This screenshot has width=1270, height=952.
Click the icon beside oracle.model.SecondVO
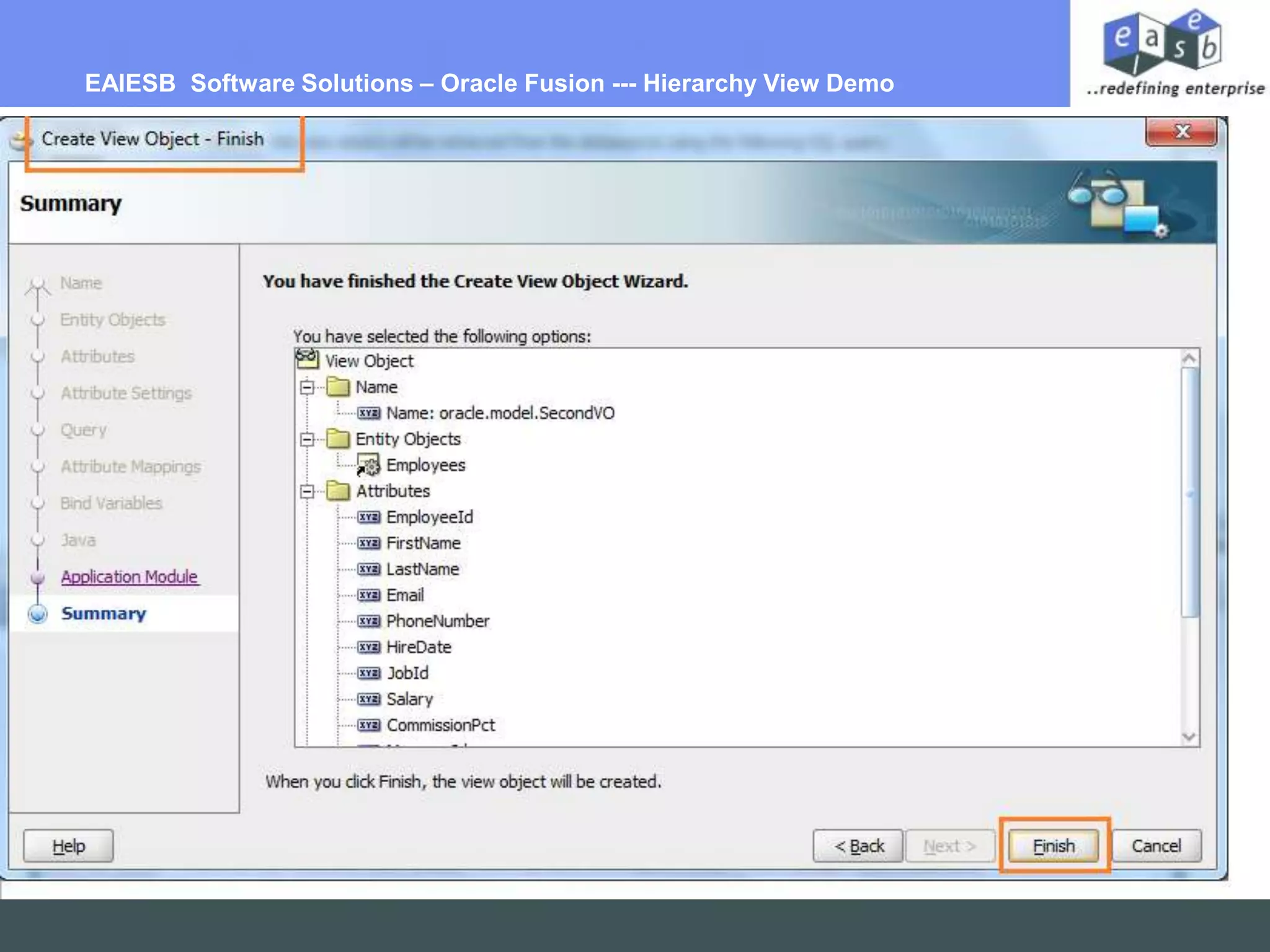tap(369, 413)
